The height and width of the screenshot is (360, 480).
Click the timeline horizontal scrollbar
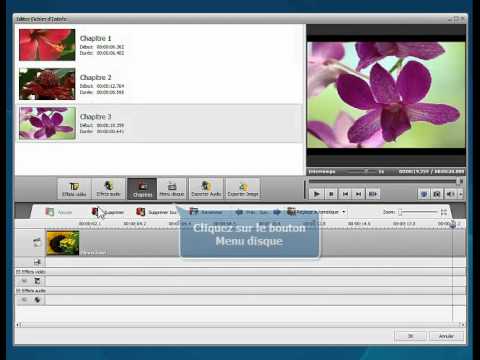tap(240, 324)
